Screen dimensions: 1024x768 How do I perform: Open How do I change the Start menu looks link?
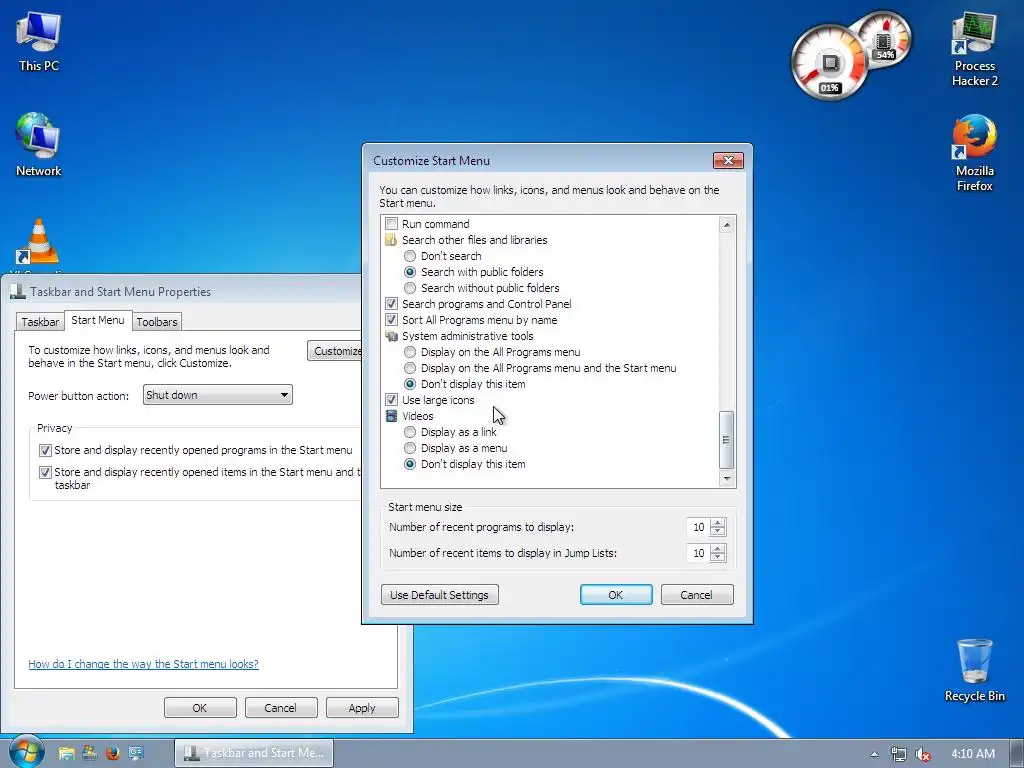click(x=144, y=664)
